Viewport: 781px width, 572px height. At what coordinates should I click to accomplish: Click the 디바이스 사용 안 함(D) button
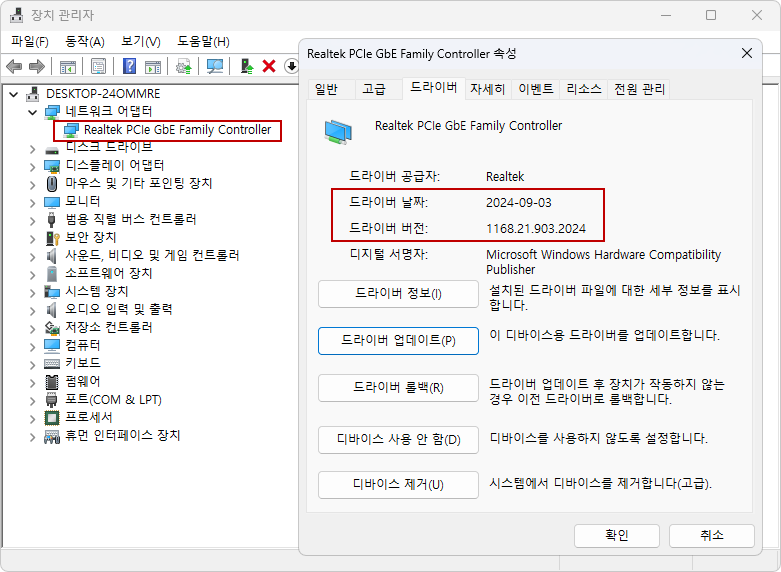tap(398, 439)
